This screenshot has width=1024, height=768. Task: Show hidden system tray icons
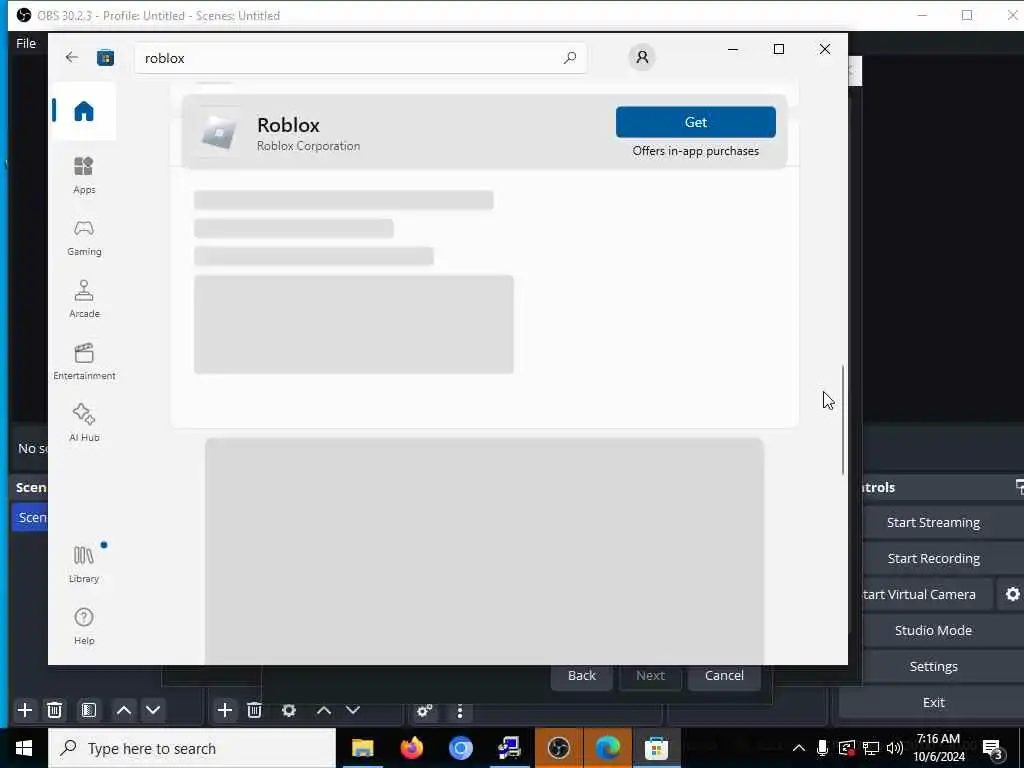[x=799, y=748]
